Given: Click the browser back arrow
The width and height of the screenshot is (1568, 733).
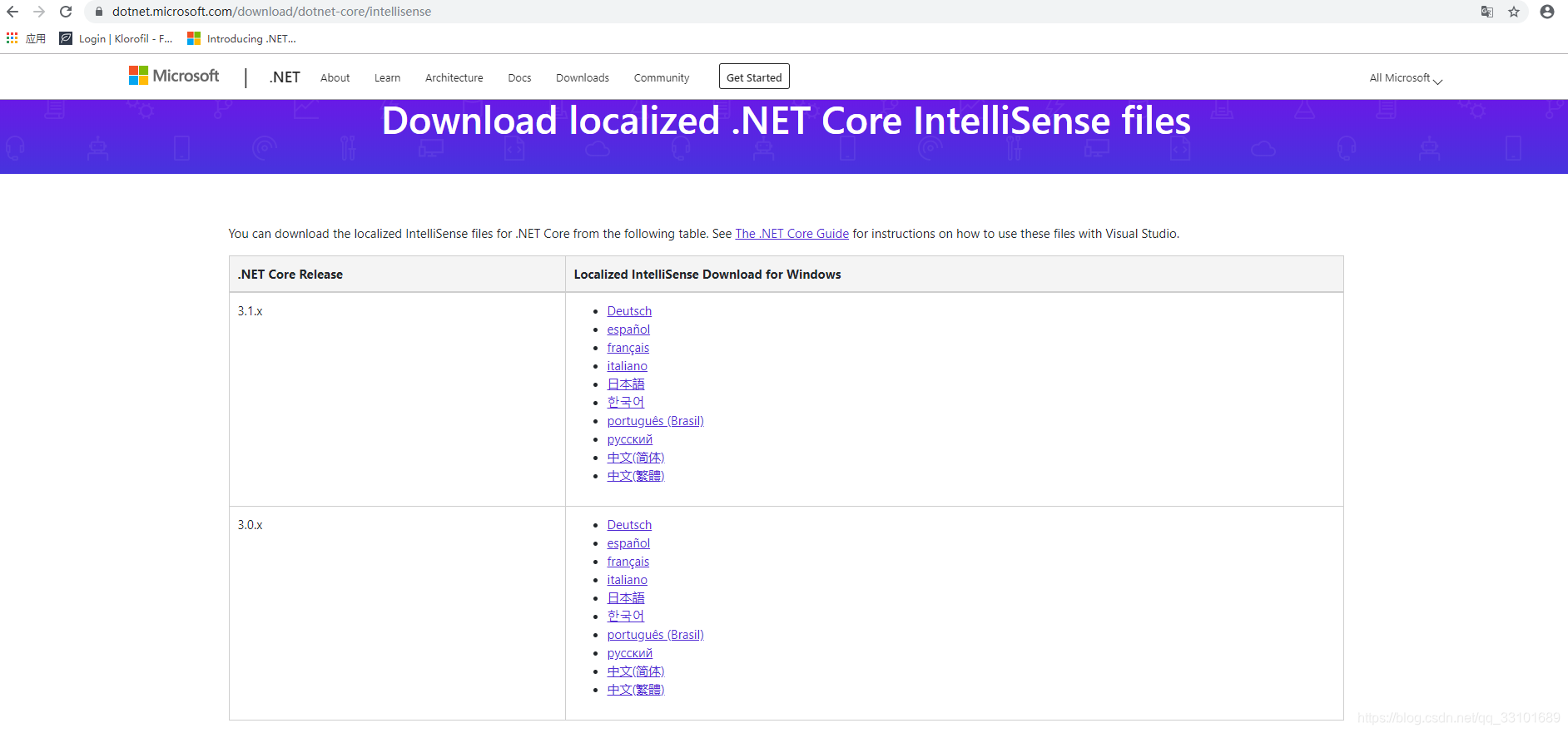Looking at the screenshot, I should 12,12.
